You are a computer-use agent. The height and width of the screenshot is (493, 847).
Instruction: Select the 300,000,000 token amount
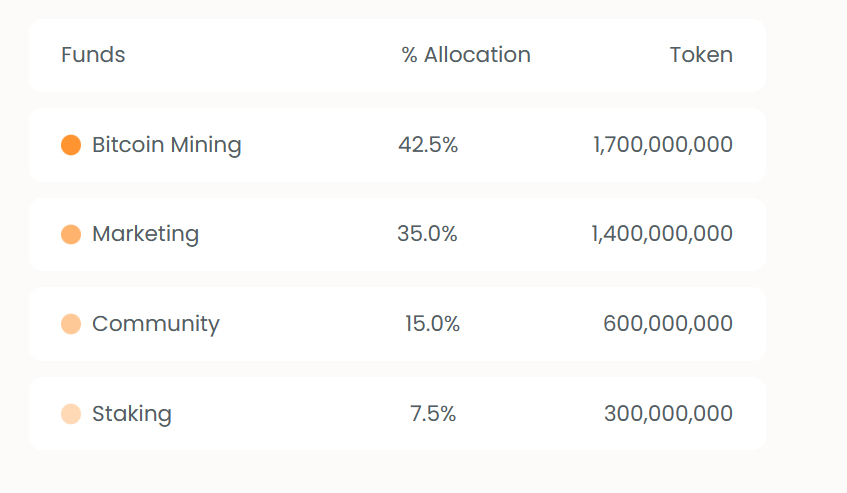tap(668, 414)
